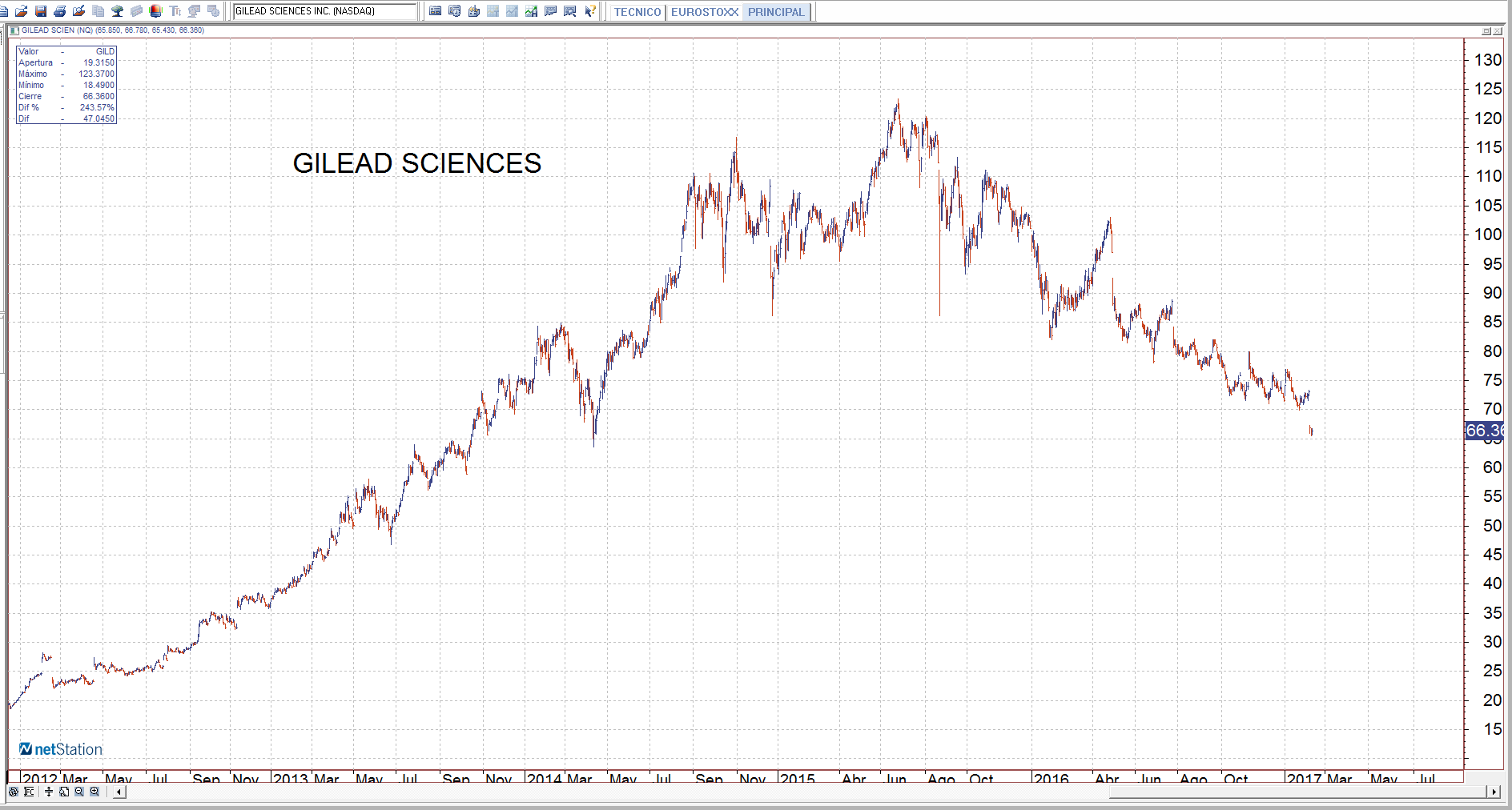Open a file with the folder icon
The height and width of the screenshot is (810, 1512).
click(22, 11)
